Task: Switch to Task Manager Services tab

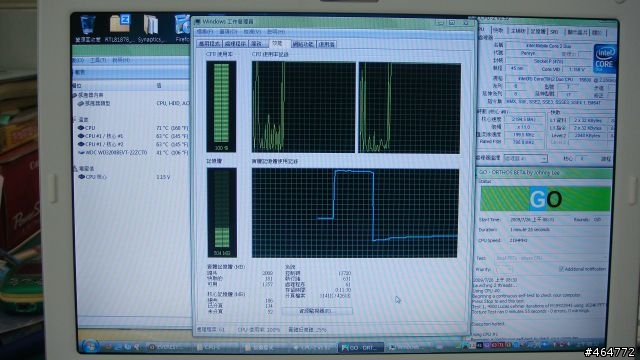Action: pos(258,44)
